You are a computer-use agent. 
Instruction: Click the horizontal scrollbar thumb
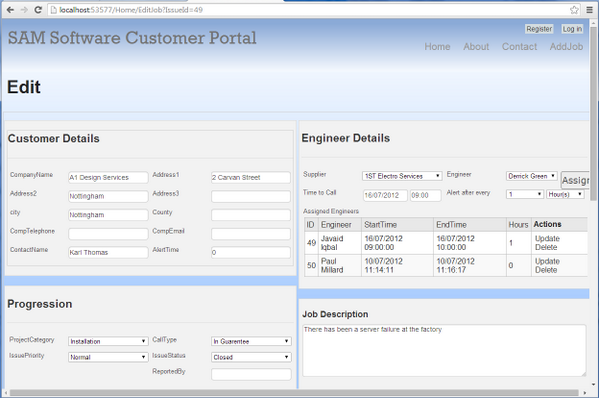click(x=294, y=393)
